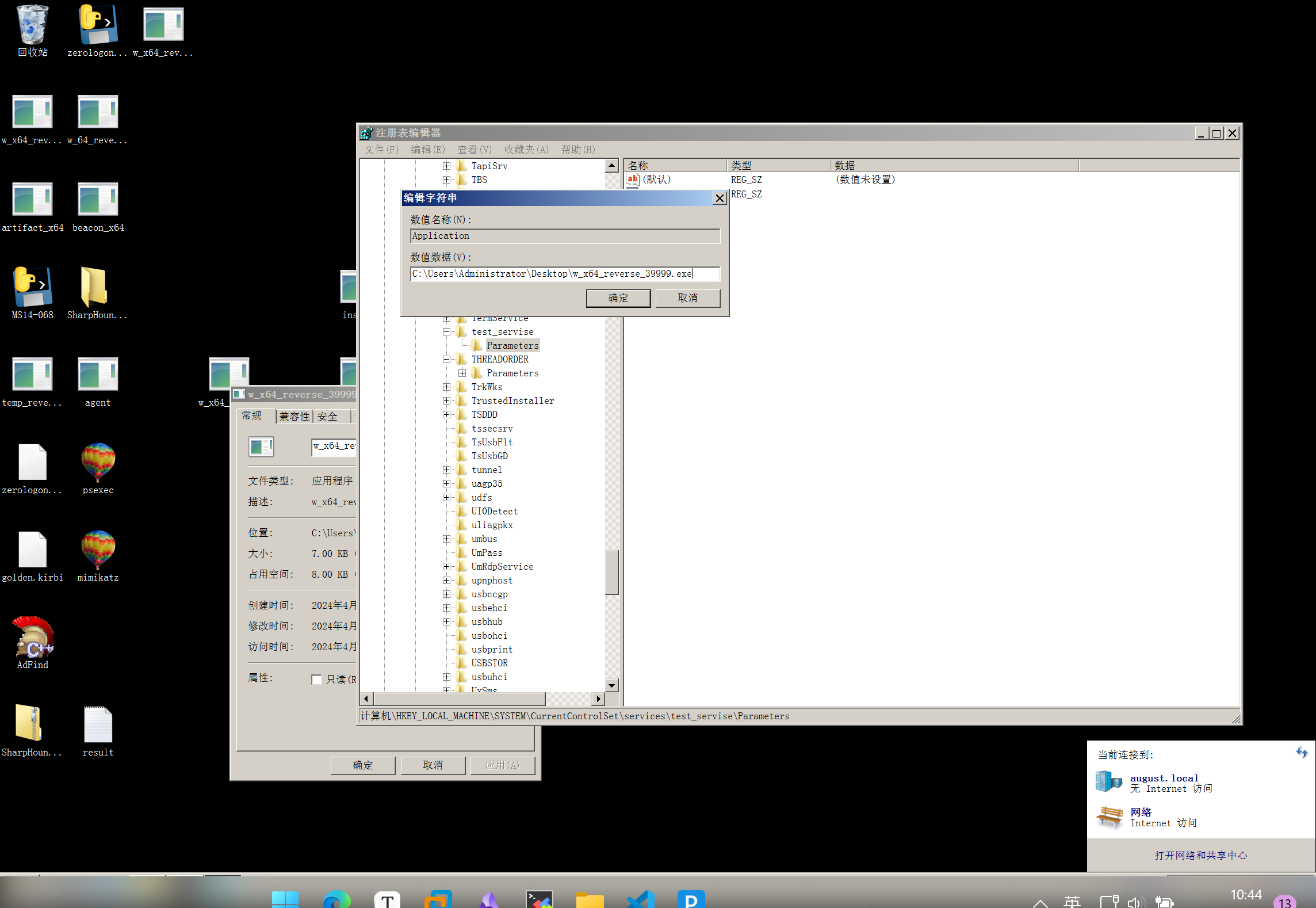The image size is (1316, 908).
Task: Click 取消 in the file properties window
Action: pos(433,765)
